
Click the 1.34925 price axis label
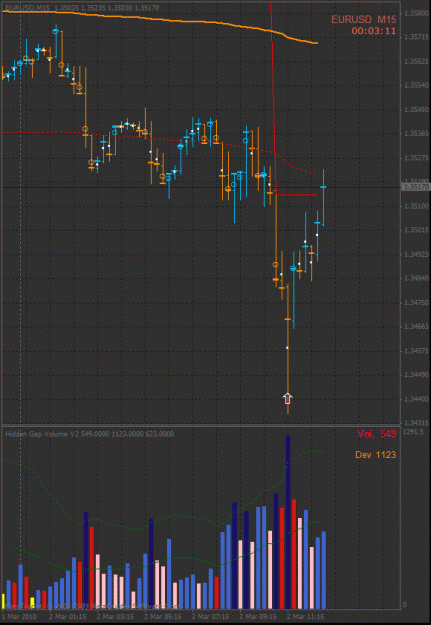[415, 254]
